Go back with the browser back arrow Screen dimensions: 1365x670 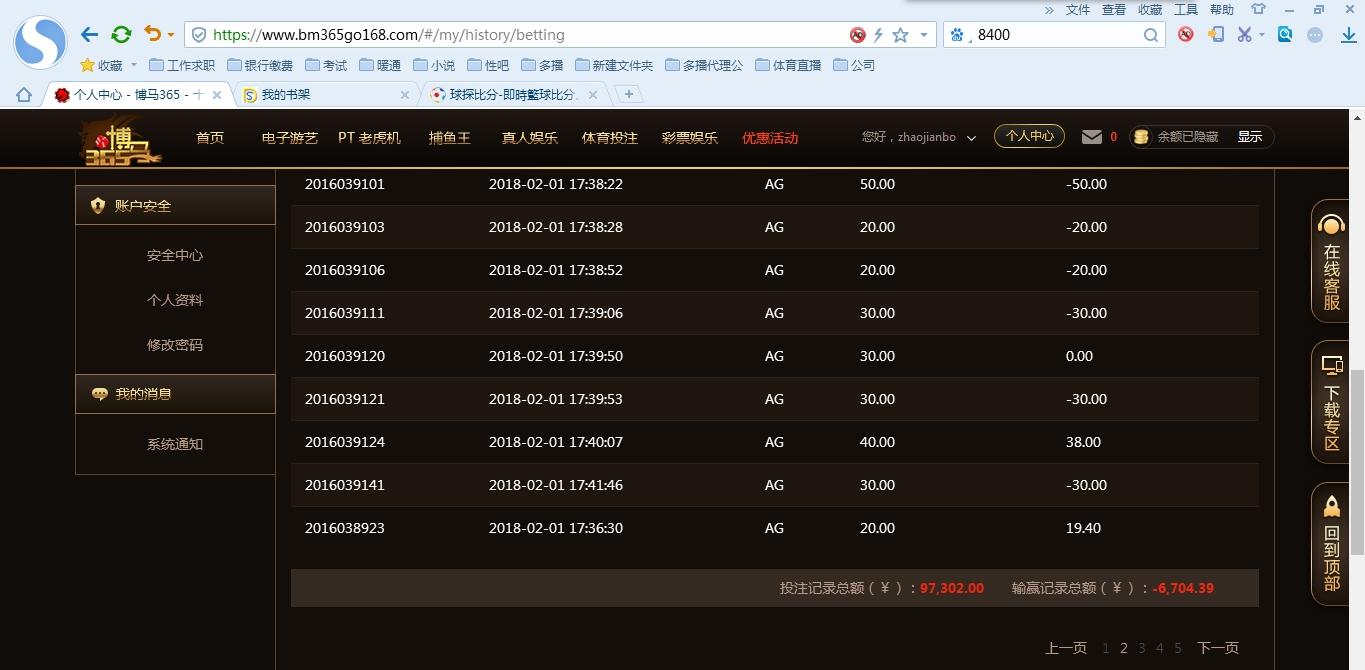[89, 35]
